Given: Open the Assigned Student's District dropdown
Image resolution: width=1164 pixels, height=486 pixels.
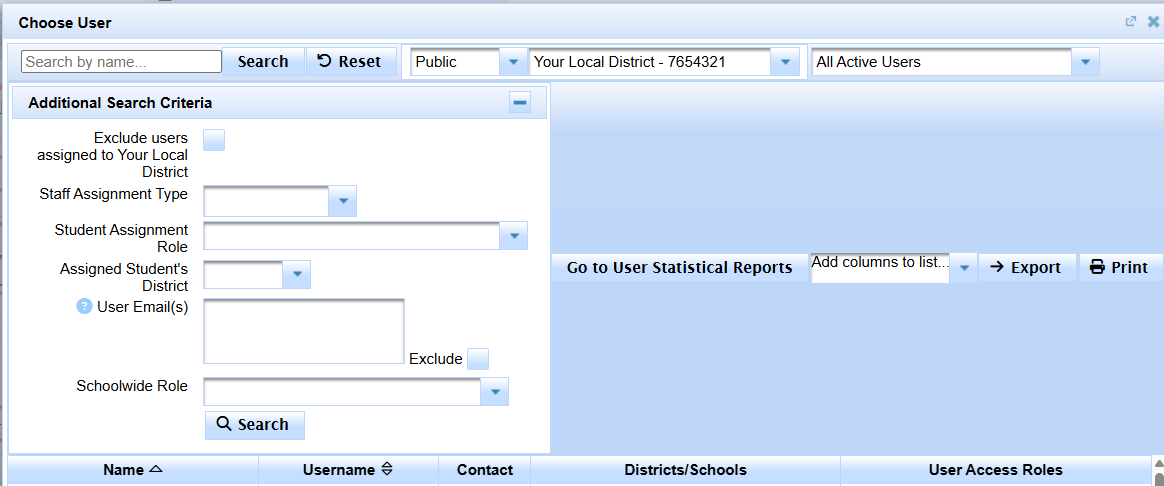Looking at the screenshot, I should pos(297,274).
